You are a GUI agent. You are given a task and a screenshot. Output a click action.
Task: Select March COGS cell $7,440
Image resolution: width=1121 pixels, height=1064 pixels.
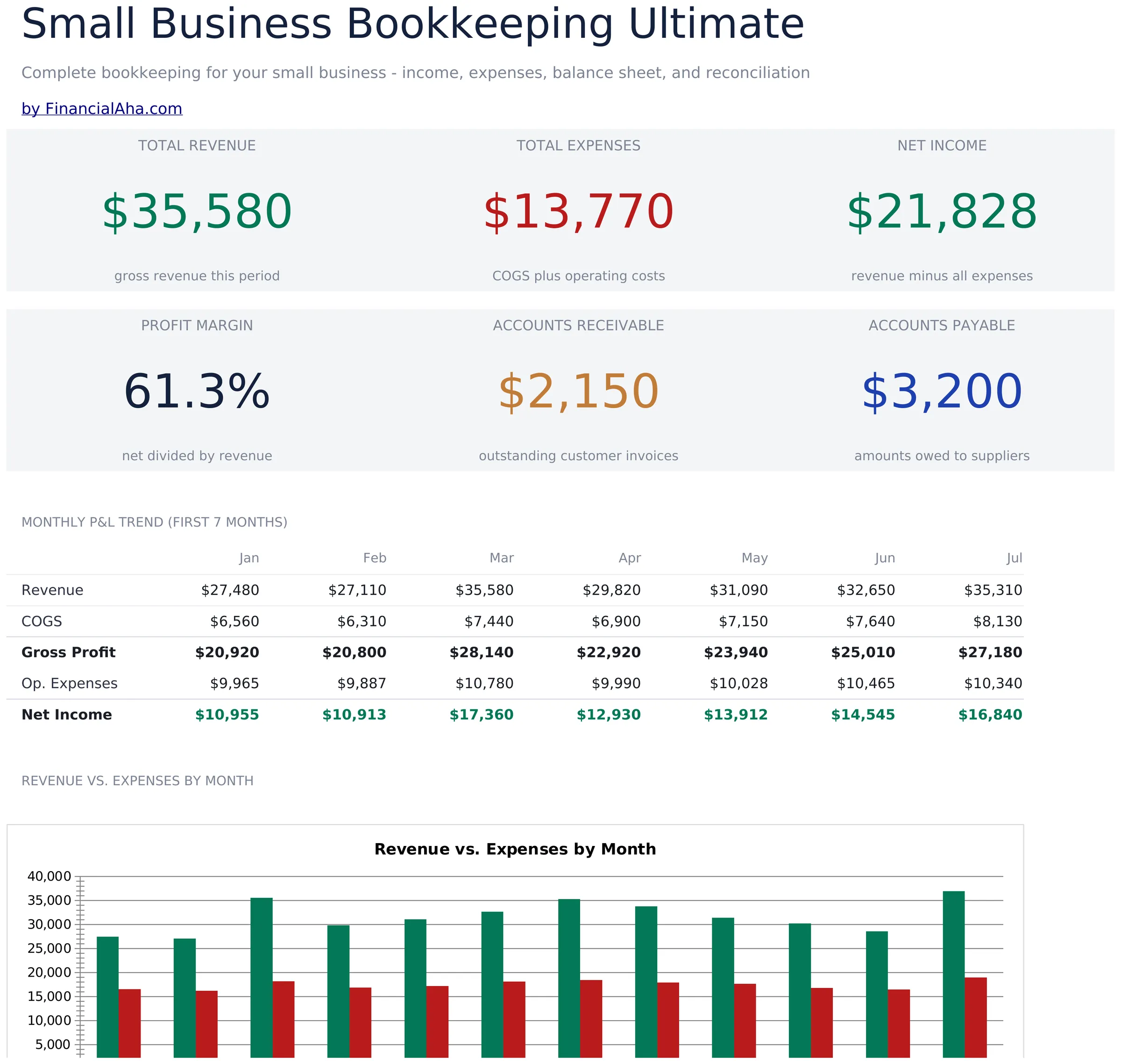[x=489, y=621]
